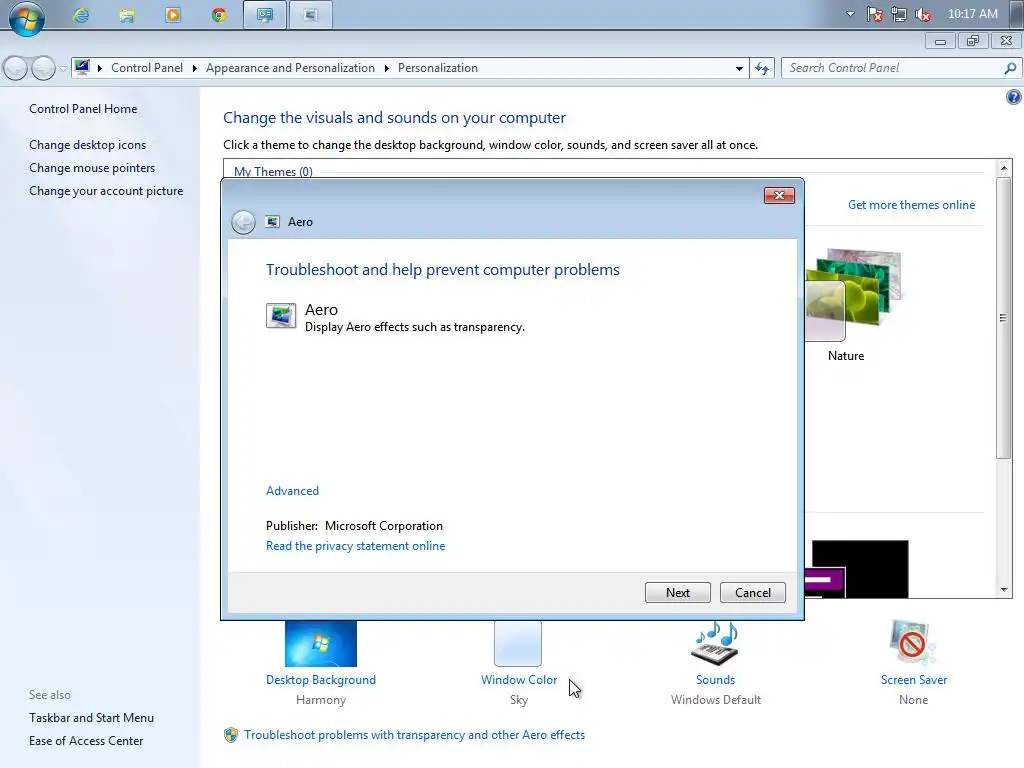The height and width of the screenshot is (768, 1024).
Task: Launch Internet Explorer from taskbar
Action: coord(81,15)
